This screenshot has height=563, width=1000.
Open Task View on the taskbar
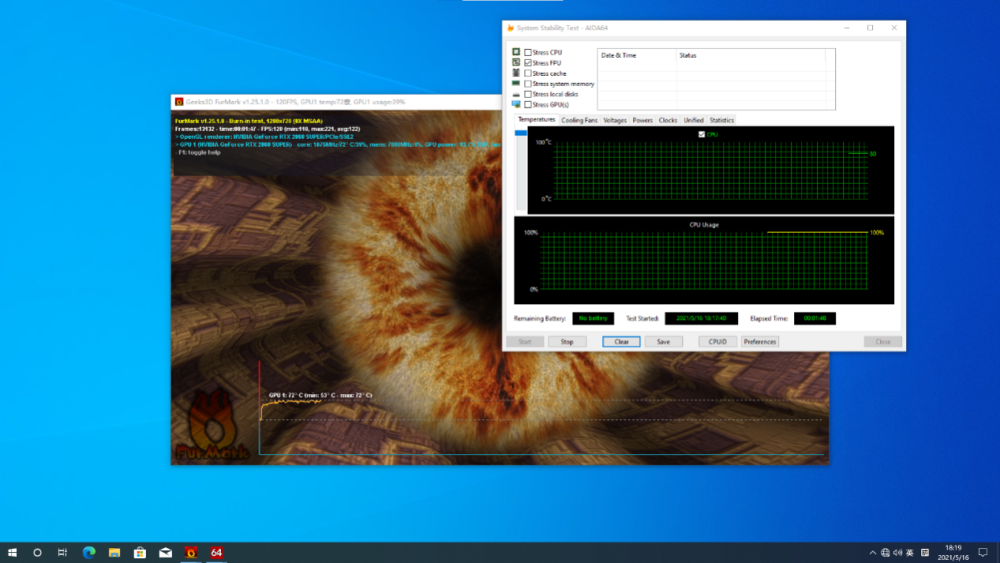coord(62,553)
